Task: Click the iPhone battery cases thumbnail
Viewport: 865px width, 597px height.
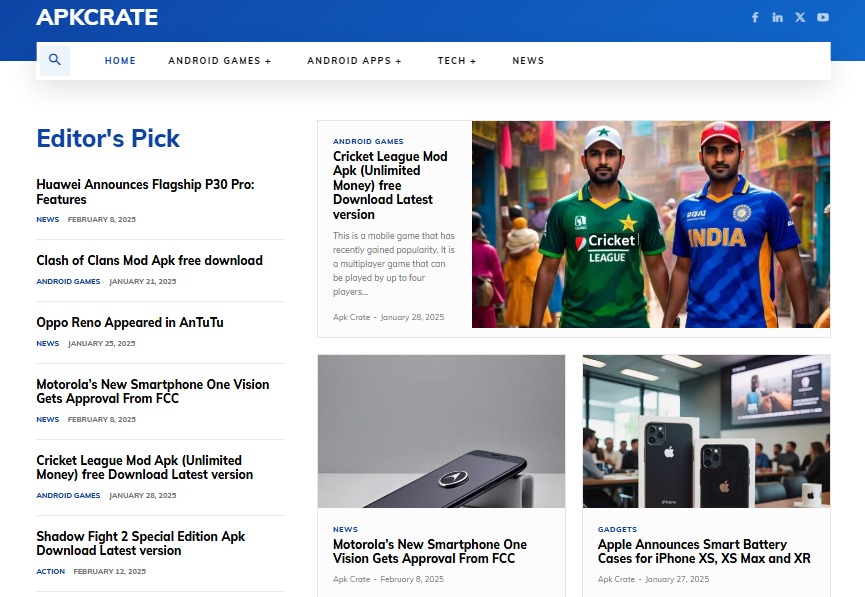Action: [x=706, y=431]
